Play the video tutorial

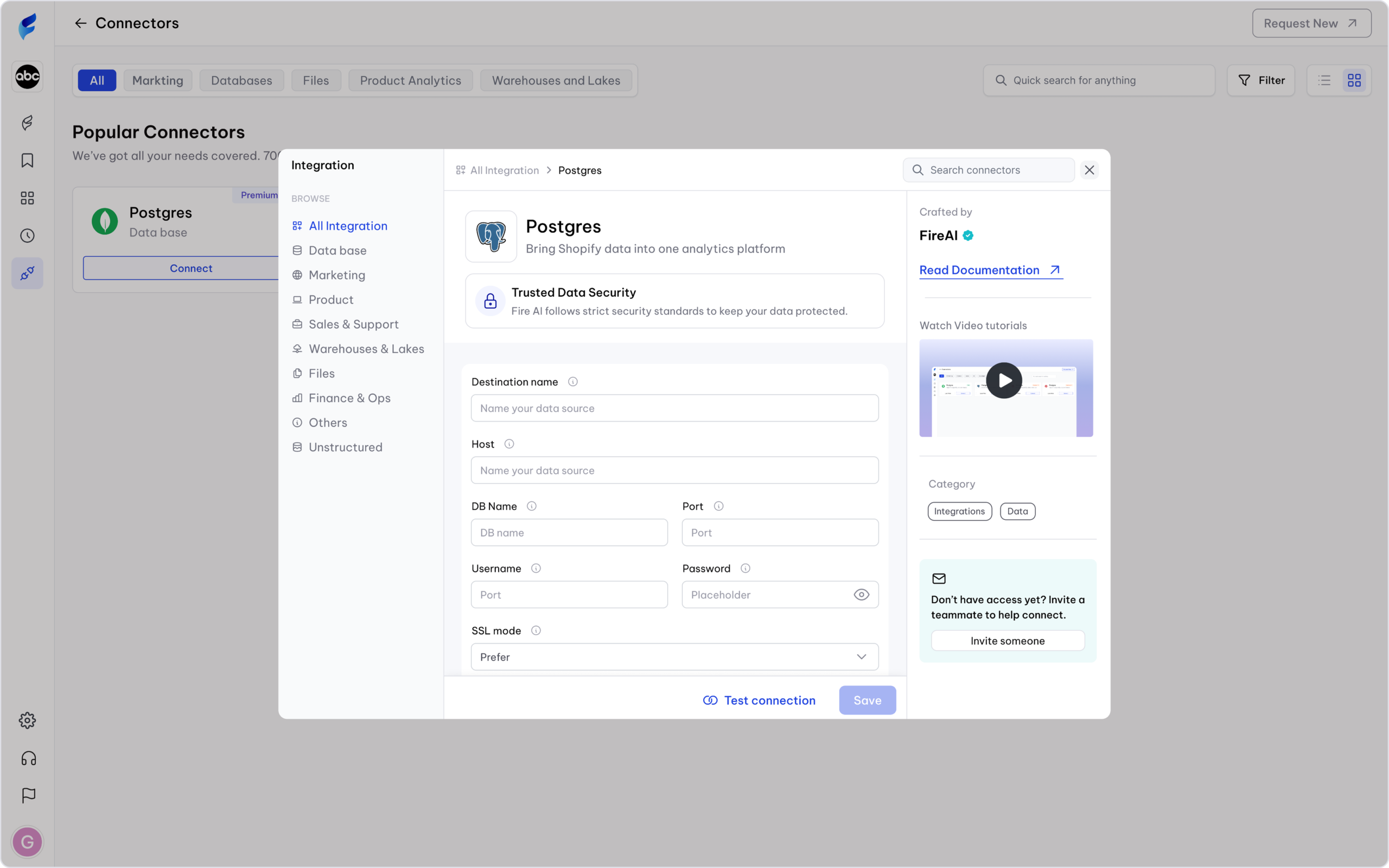point(1003,381)
